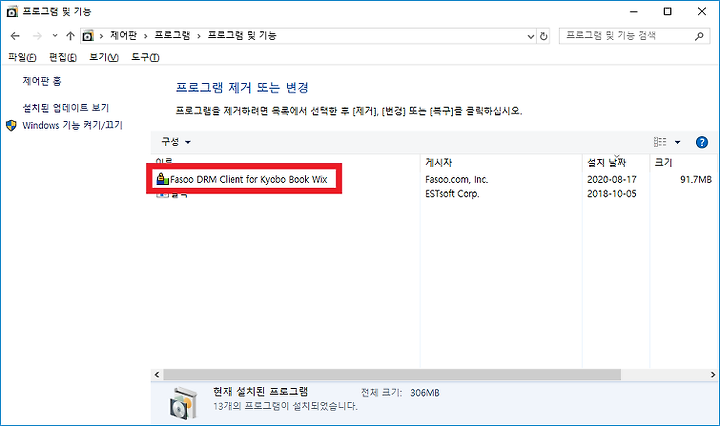Click the horizontal scrollbar right arrow
Screen dimensions: 720x426
[713, 375]
